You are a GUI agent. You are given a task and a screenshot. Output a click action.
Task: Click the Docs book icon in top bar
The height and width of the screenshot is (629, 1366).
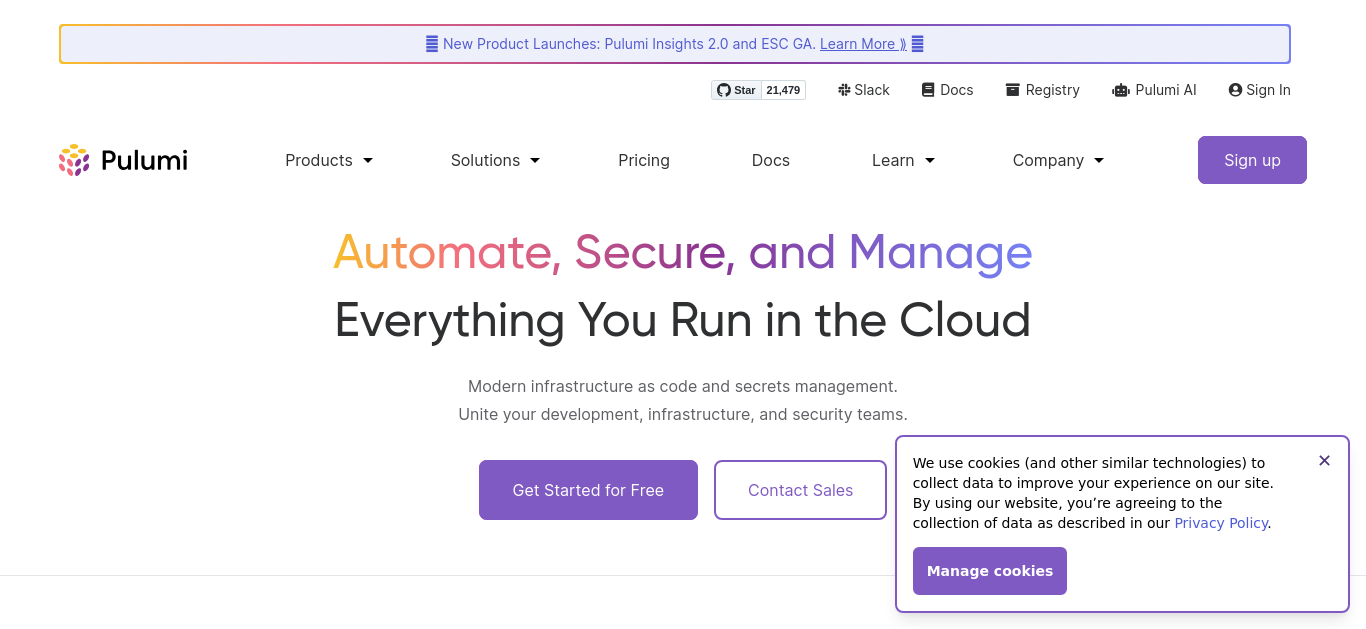928,90
